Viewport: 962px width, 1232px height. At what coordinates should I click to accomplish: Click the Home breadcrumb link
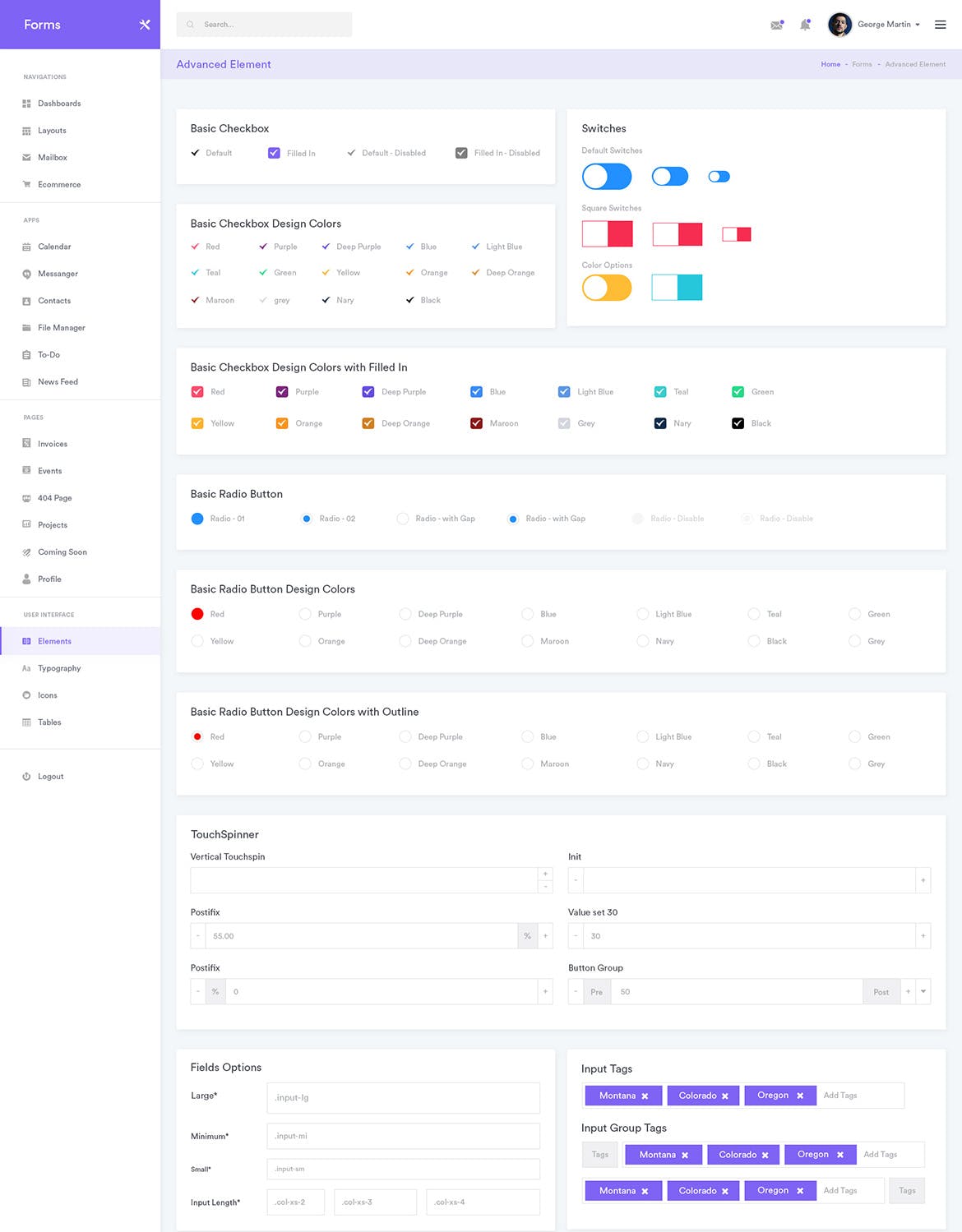coord(830,64)
